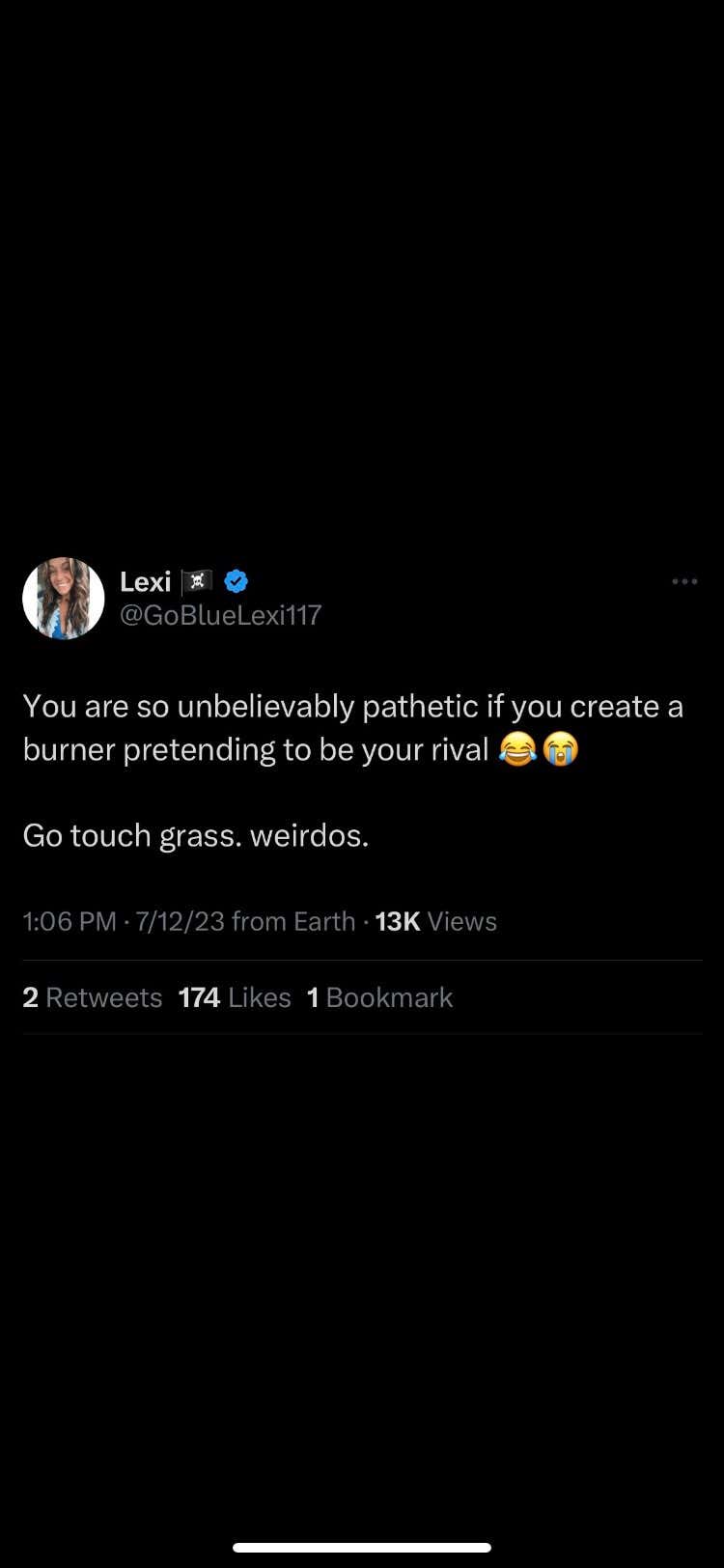Click the 1 Bookmark count
This screenshot has height=1568, width=724.
[x=379, y=997]
